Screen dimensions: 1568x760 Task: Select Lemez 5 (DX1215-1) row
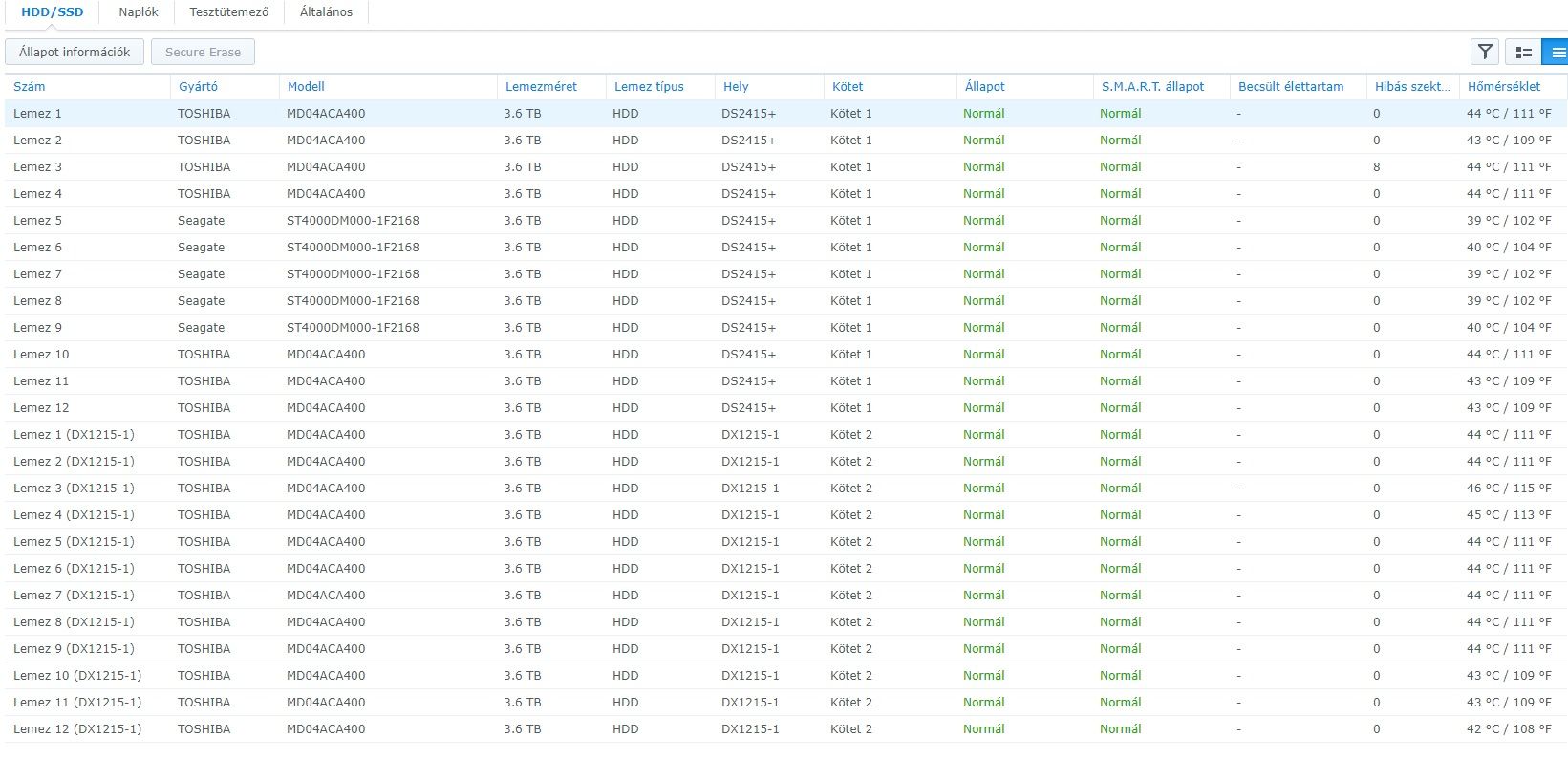(x=786, y=541)
